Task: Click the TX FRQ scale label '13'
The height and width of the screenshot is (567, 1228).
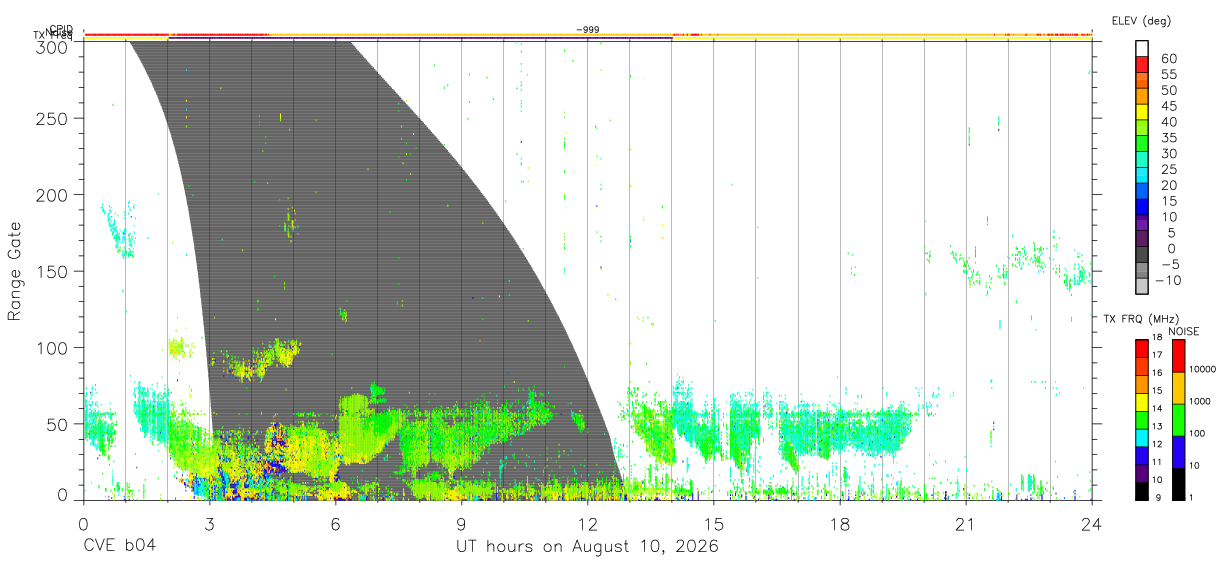Action: (x=1157, y=427)
